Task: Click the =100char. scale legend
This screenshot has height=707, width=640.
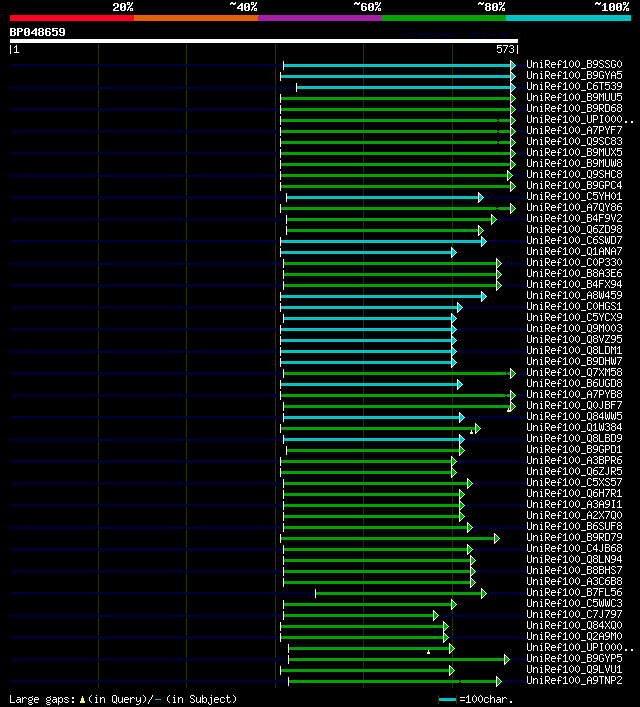Action: point(476,700)
